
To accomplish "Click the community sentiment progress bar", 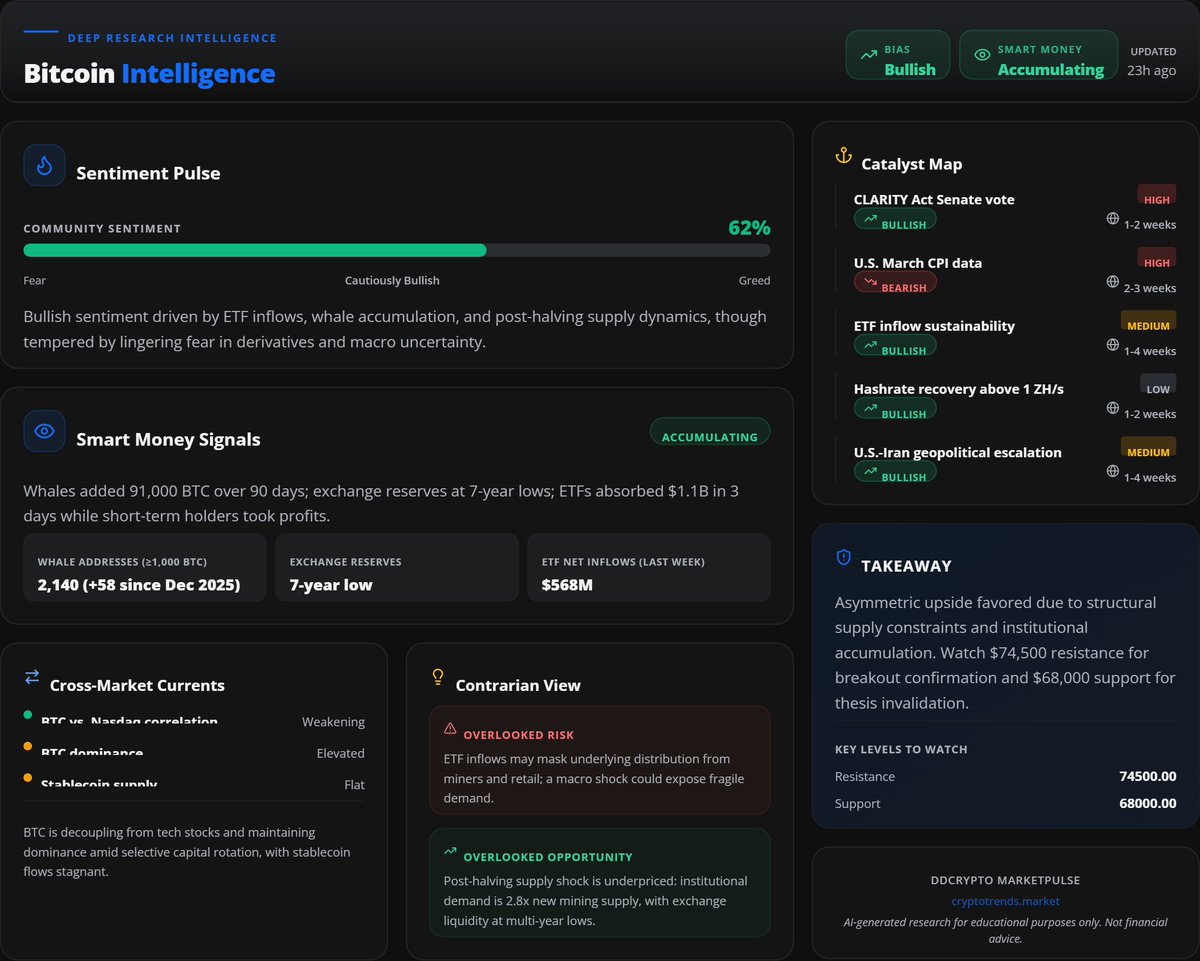I will 397,250.
